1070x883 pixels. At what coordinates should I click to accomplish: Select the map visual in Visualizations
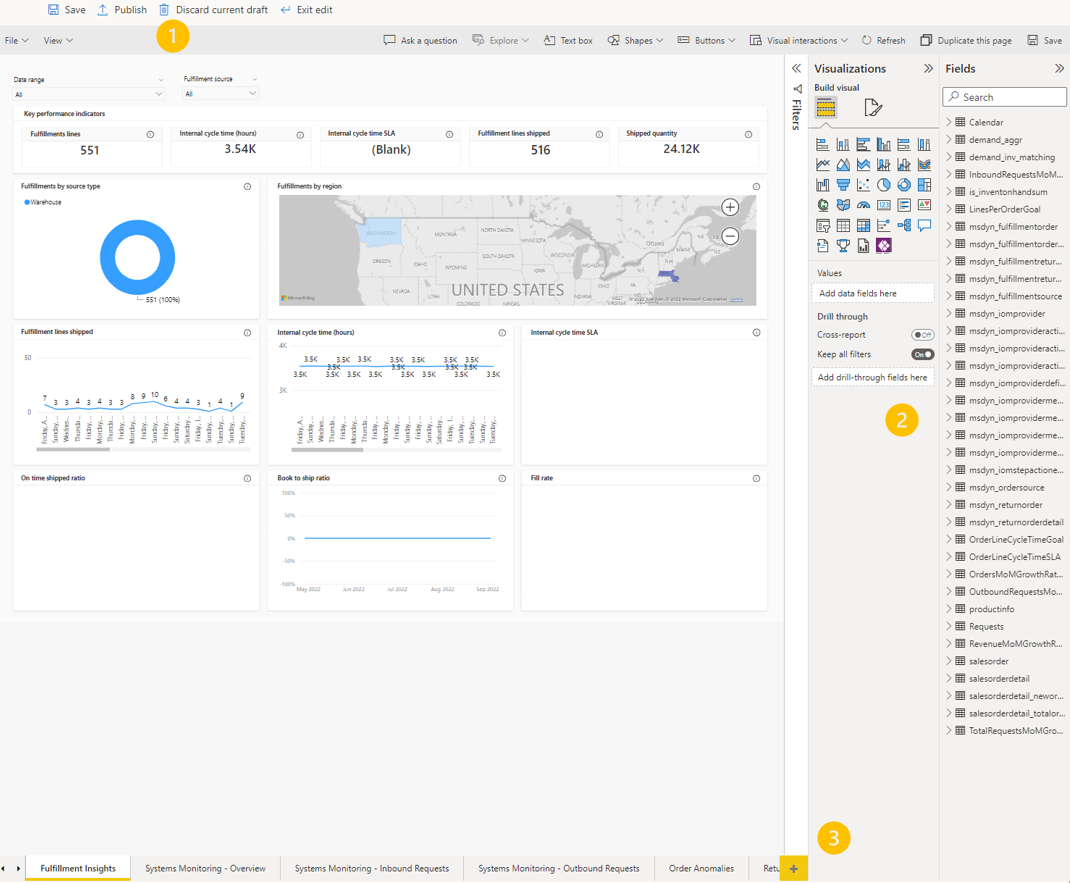822,205
